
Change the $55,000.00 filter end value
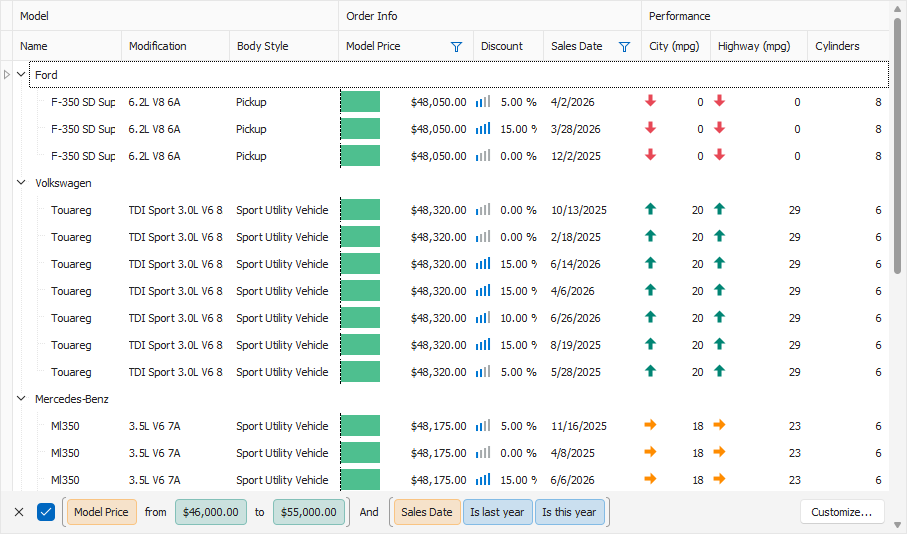click(x=308, y=512)
